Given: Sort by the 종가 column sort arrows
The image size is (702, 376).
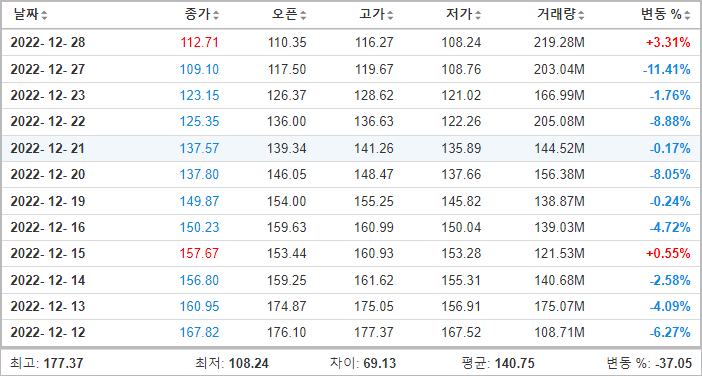Looking at the screenshot, I should click(x=216, y=16).
